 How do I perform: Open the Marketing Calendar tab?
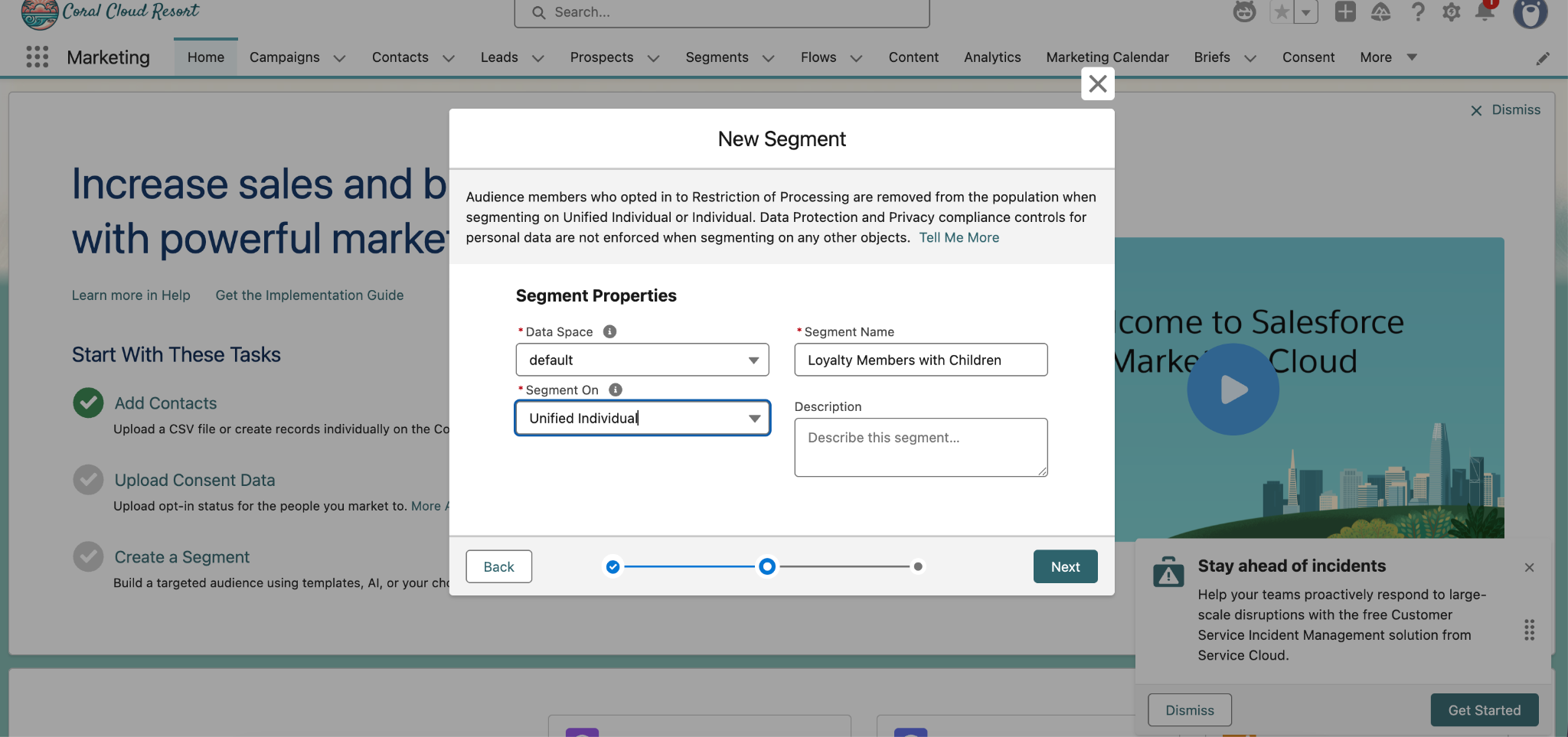(1107, 57)
